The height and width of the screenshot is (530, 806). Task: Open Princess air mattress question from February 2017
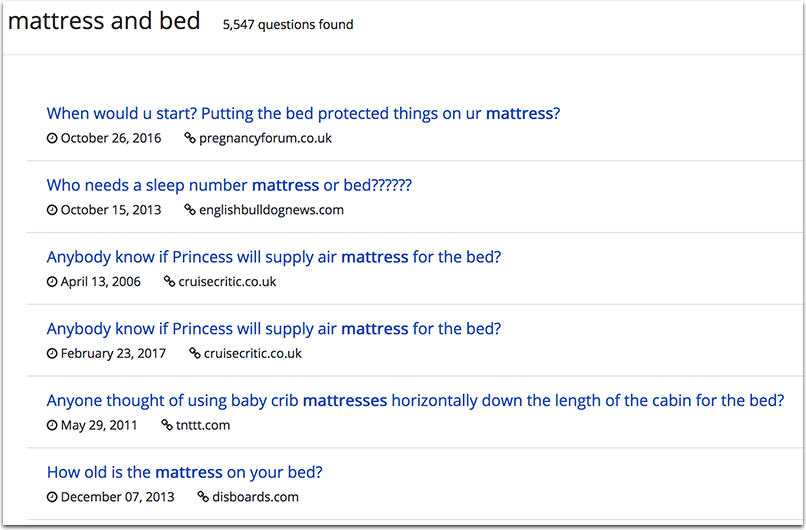click(274, 329)
